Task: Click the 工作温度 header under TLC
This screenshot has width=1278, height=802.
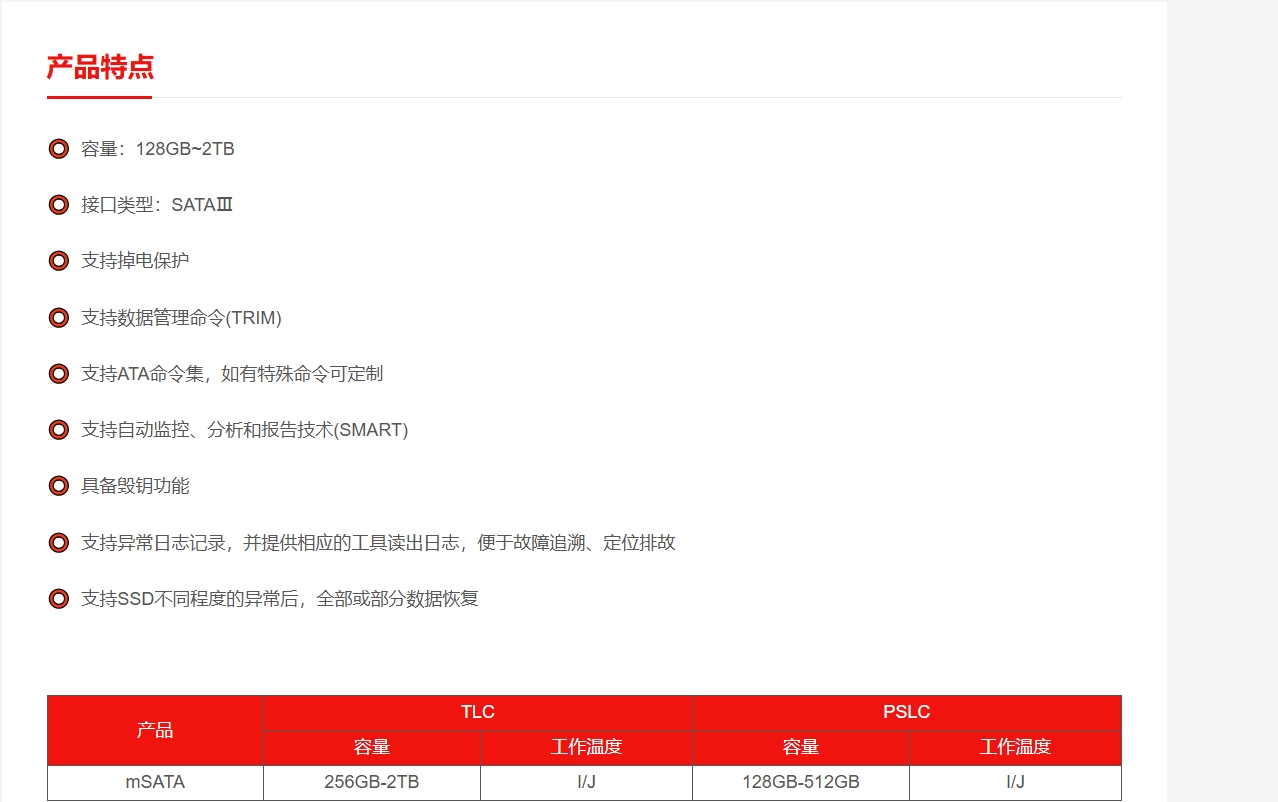Action: pyautogui.click(x=586, y=748)
